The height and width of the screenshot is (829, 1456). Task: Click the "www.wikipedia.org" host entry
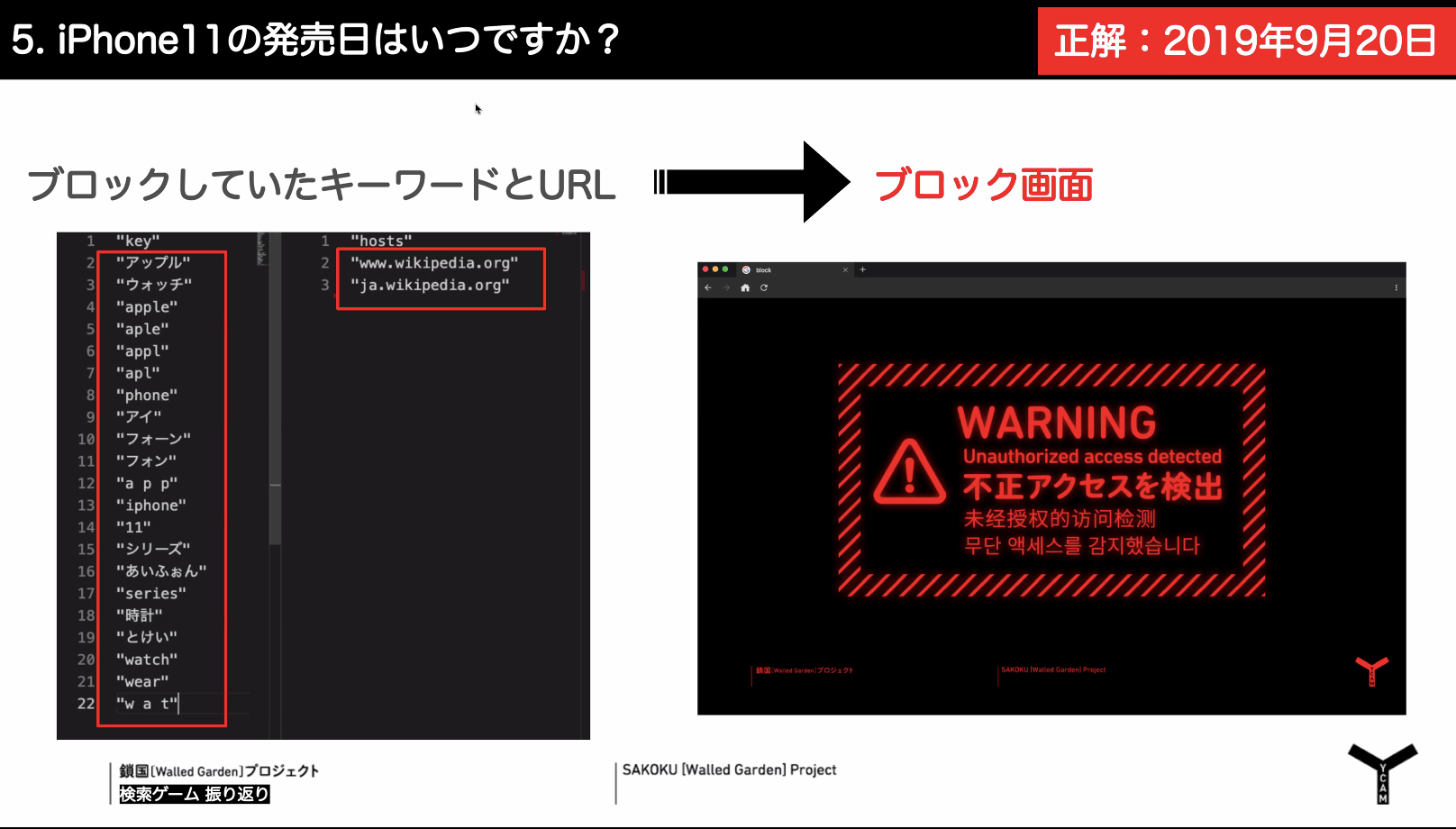(434, 263)
